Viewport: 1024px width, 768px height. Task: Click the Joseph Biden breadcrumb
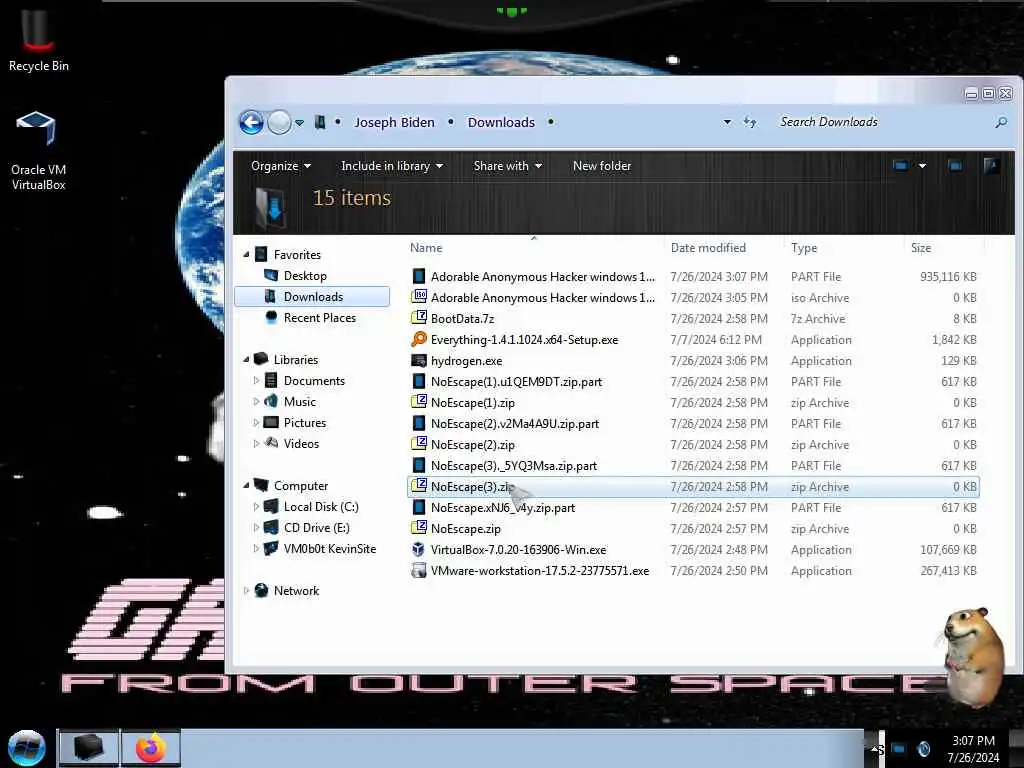pyautogui.click(x=394, y=122)
